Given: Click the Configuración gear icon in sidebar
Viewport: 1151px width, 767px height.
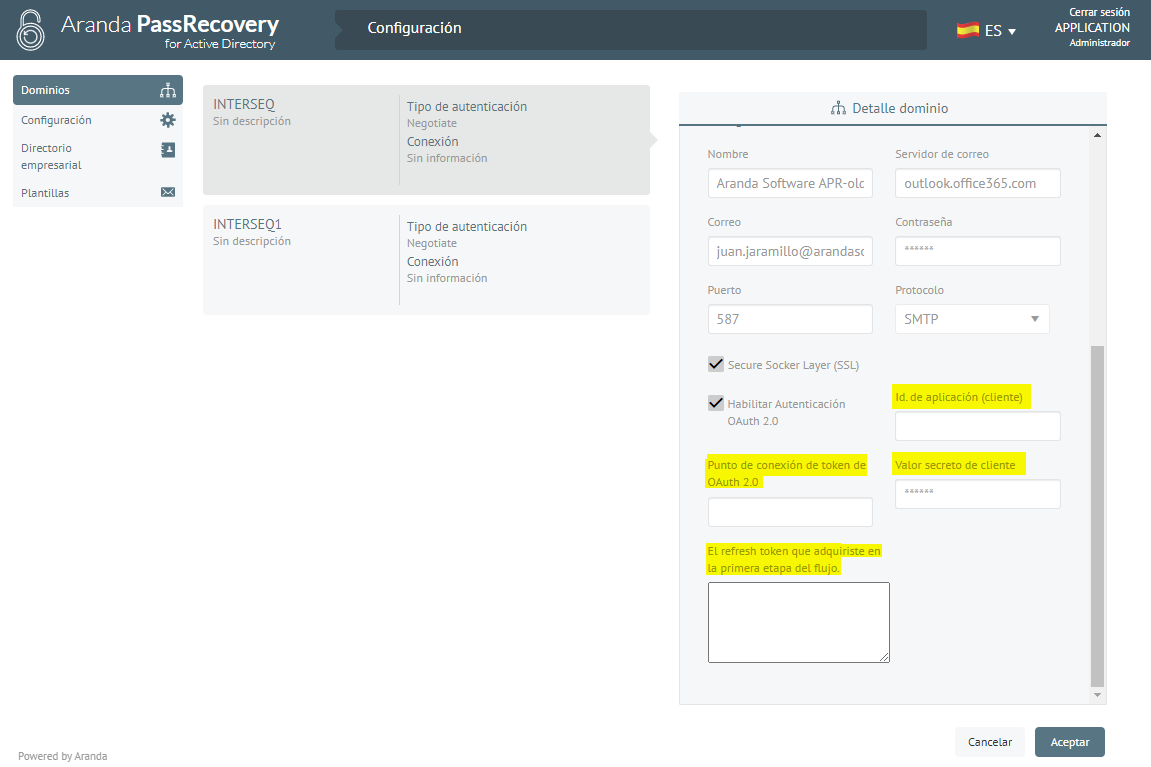Looking at the screenshot, I should click(x=168, y=120).
